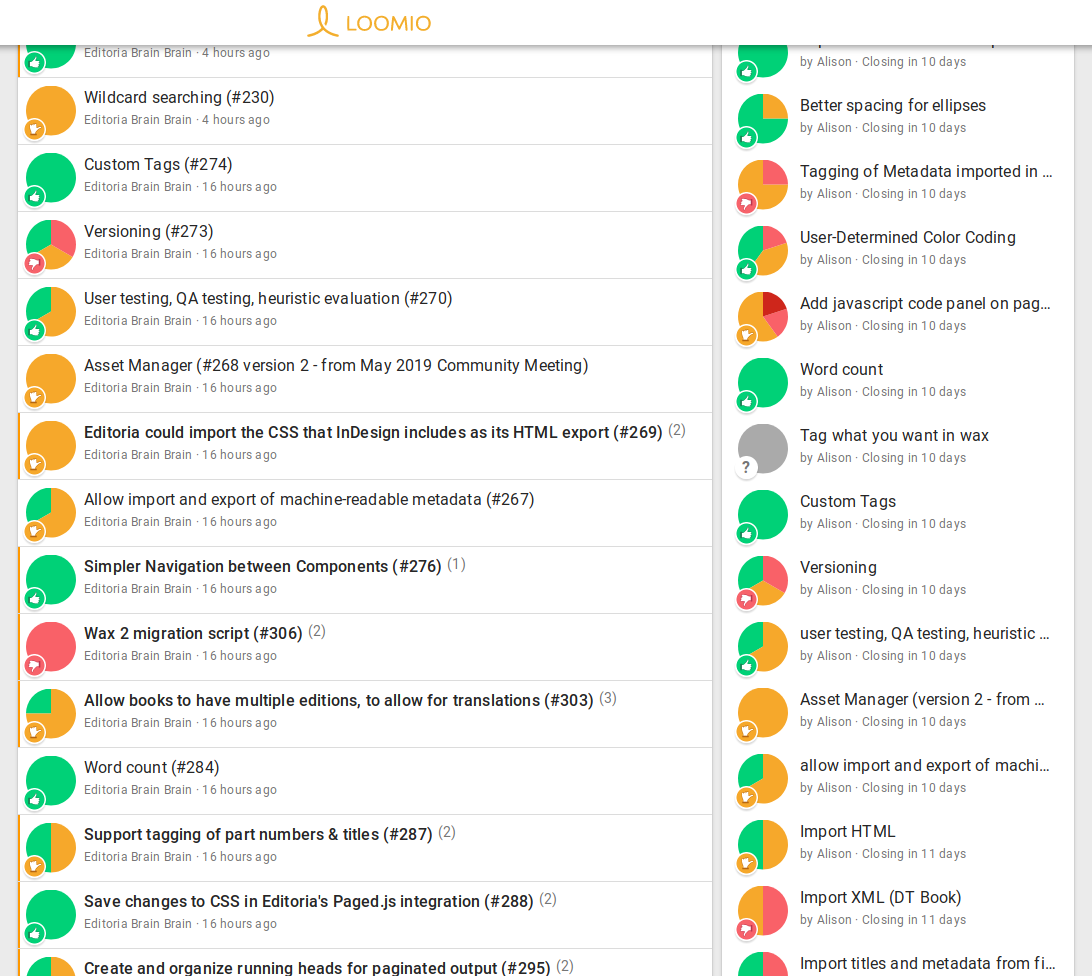
Task: Open the Tag what you want in wax poll
Action: point(894,435)
